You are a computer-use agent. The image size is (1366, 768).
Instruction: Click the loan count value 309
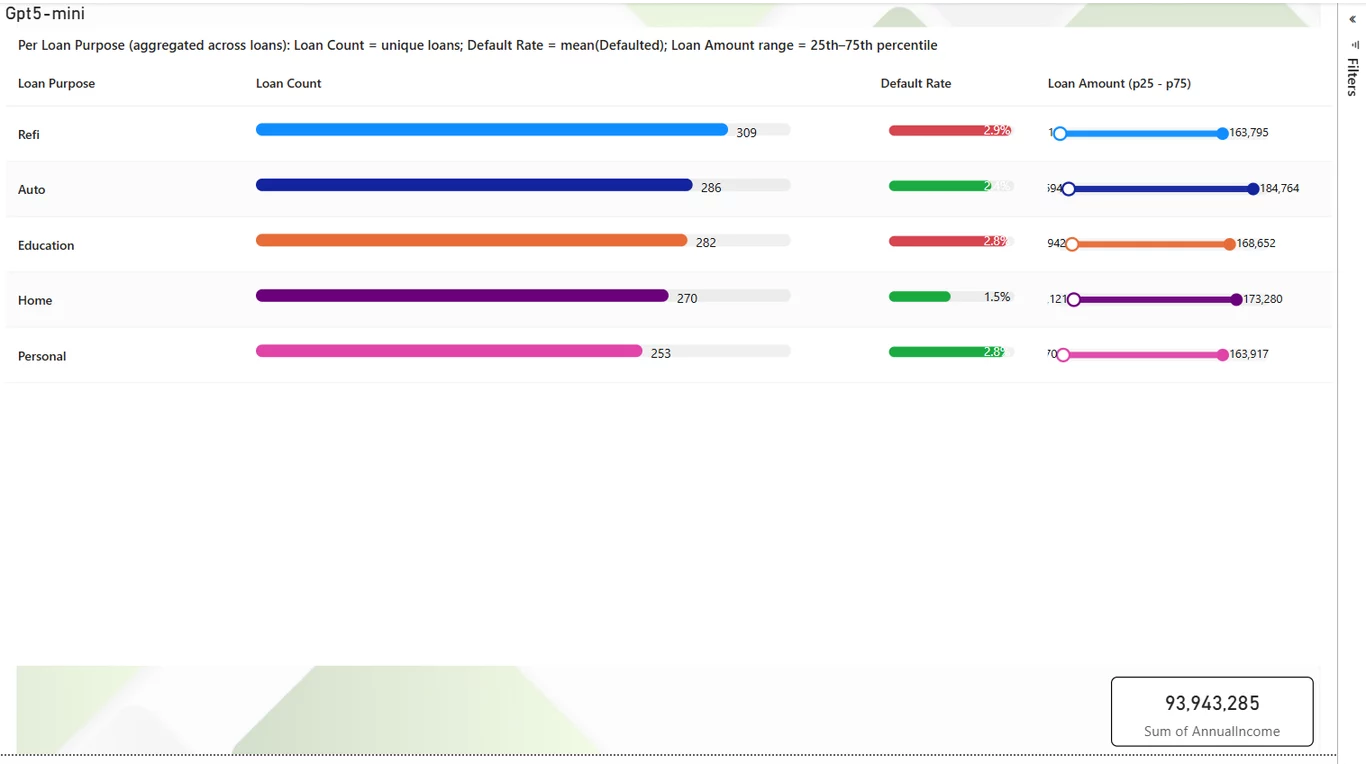746,132
